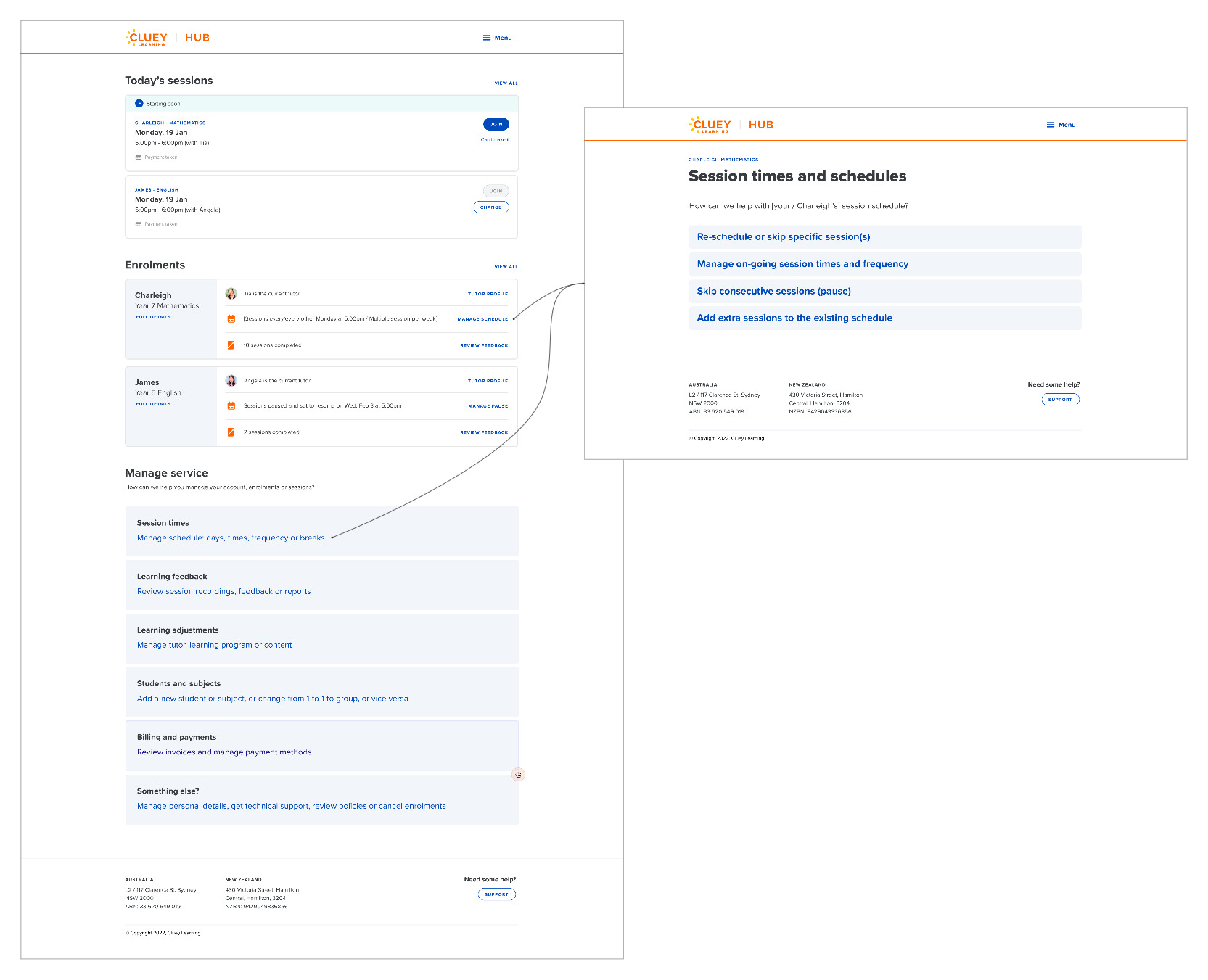Click HUB text in left page header

click(x=197, y=38)
